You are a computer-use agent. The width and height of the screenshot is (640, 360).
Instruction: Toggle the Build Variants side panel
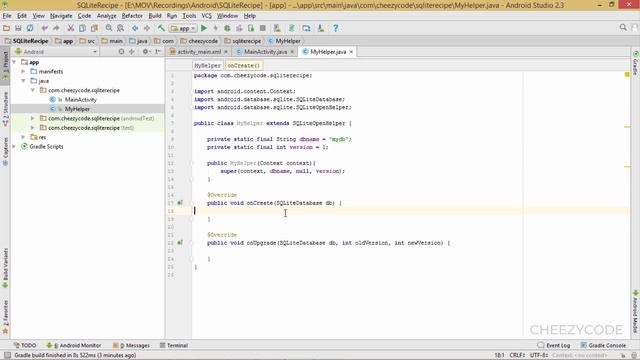5,267
